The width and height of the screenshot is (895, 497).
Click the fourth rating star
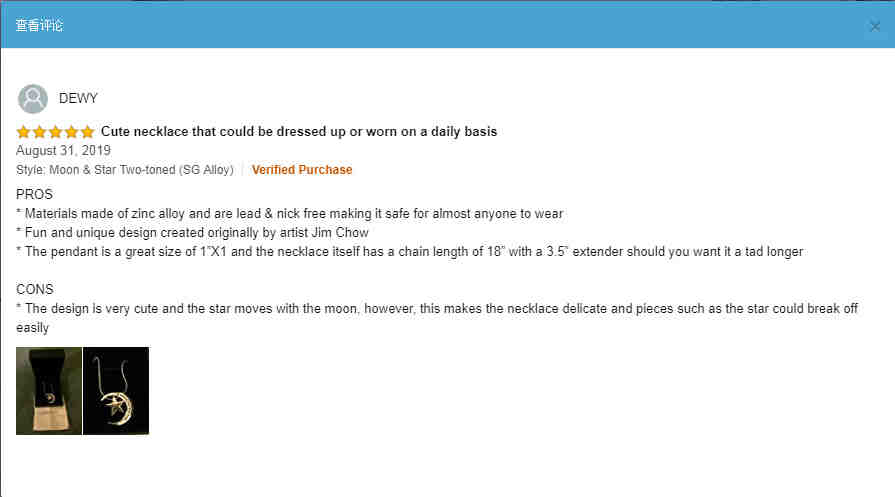(x=71, y=132)
